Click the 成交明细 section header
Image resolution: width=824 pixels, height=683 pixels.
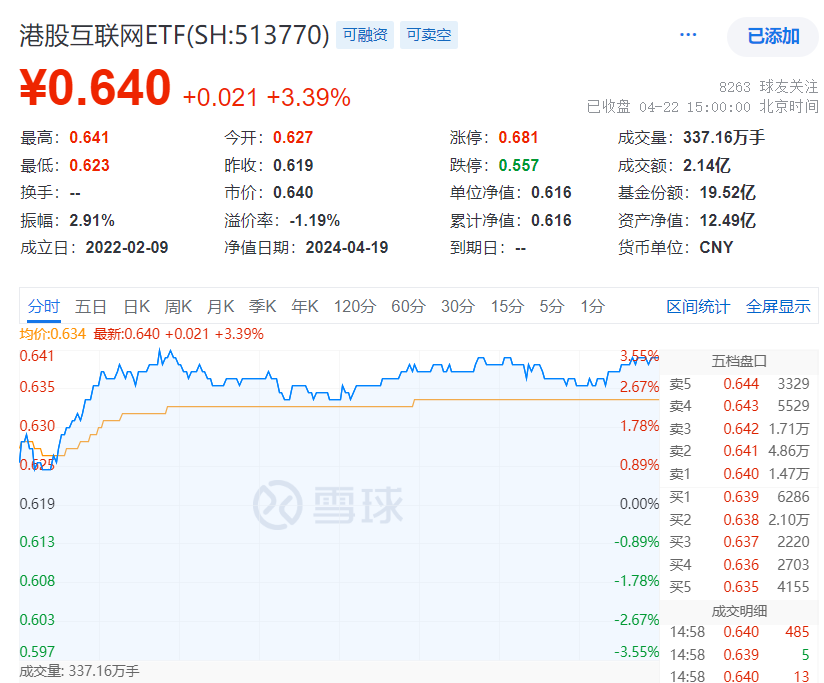pyautogui.click(x=739, y=611)
